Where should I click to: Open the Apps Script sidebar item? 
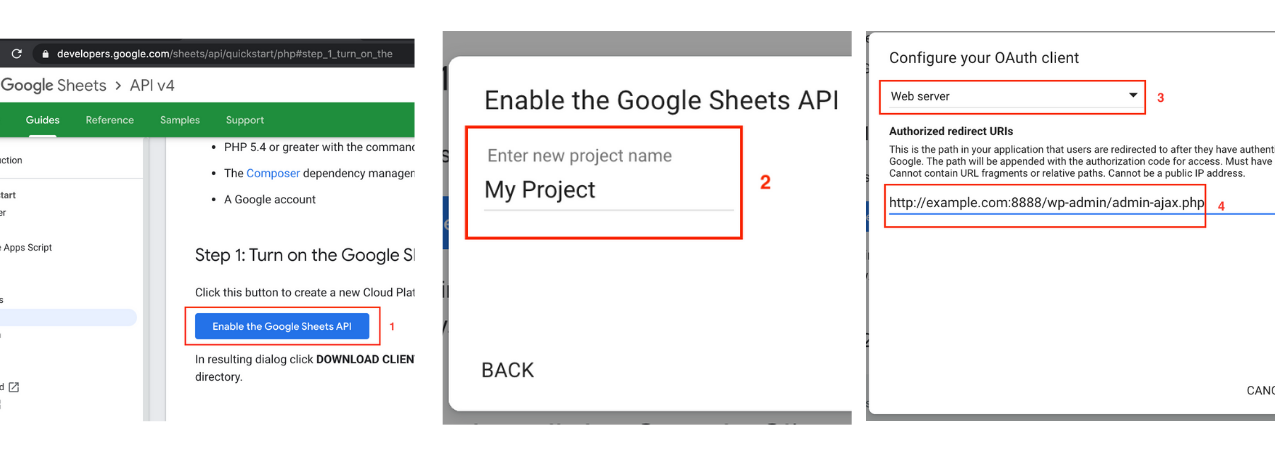[x=26, y=247]
